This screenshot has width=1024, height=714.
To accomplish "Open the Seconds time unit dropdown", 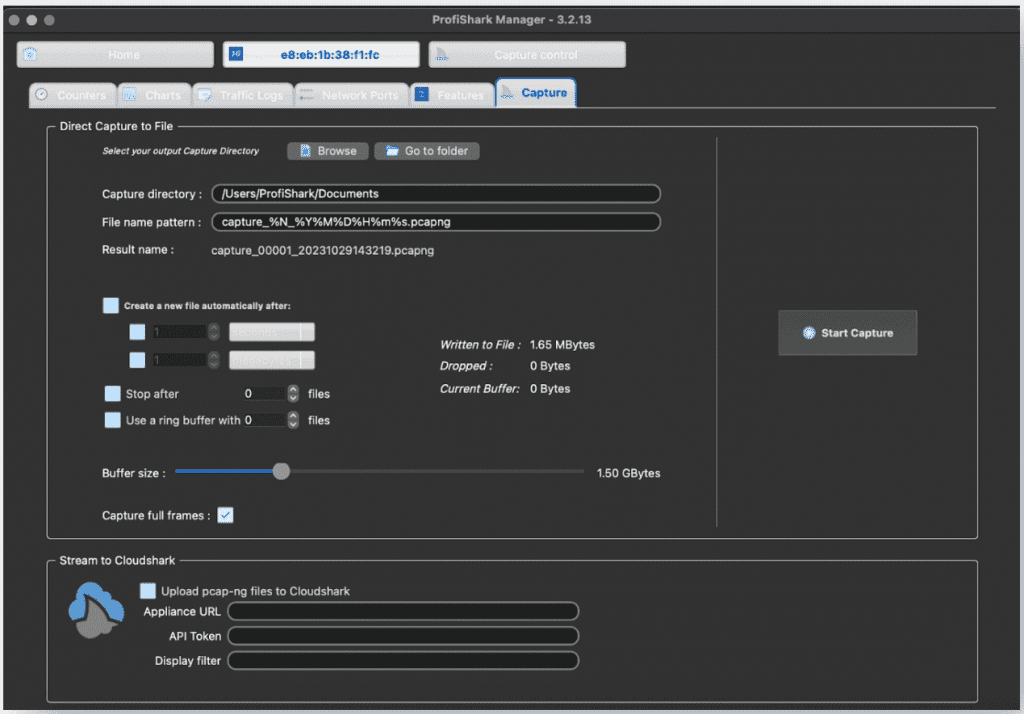I will click(271, 332).
